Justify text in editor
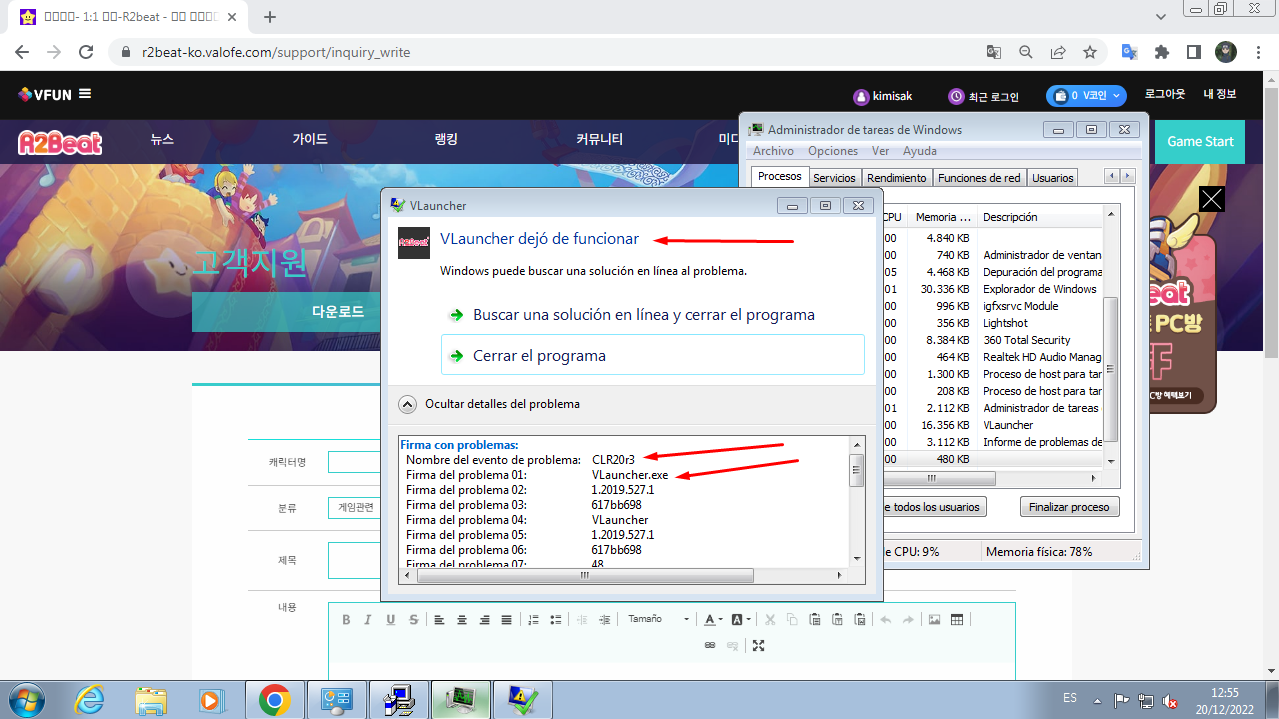This screenshot has height=719, width=1279. 506,620
